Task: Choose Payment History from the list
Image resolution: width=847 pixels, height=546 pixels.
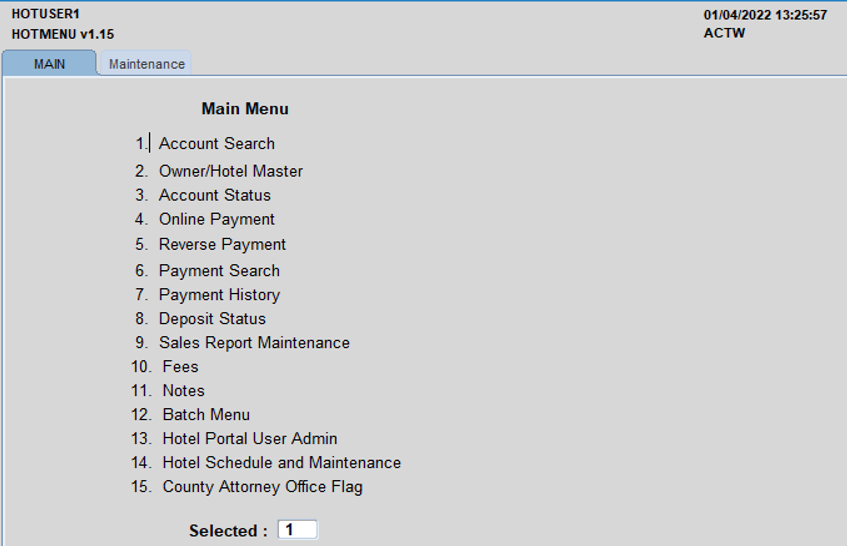Action: 219,295
